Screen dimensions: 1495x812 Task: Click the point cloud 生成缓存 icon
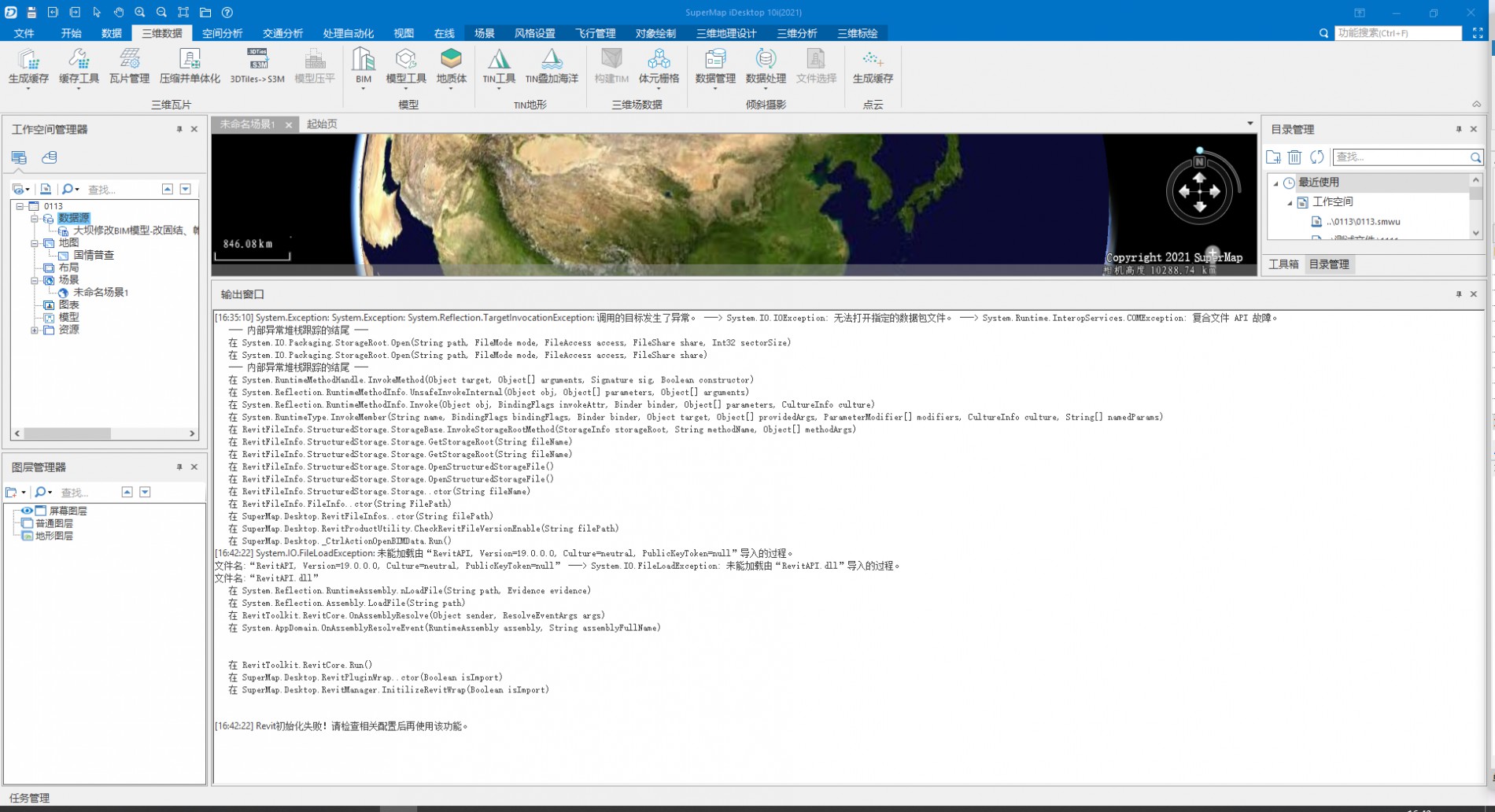pos(873,67)
